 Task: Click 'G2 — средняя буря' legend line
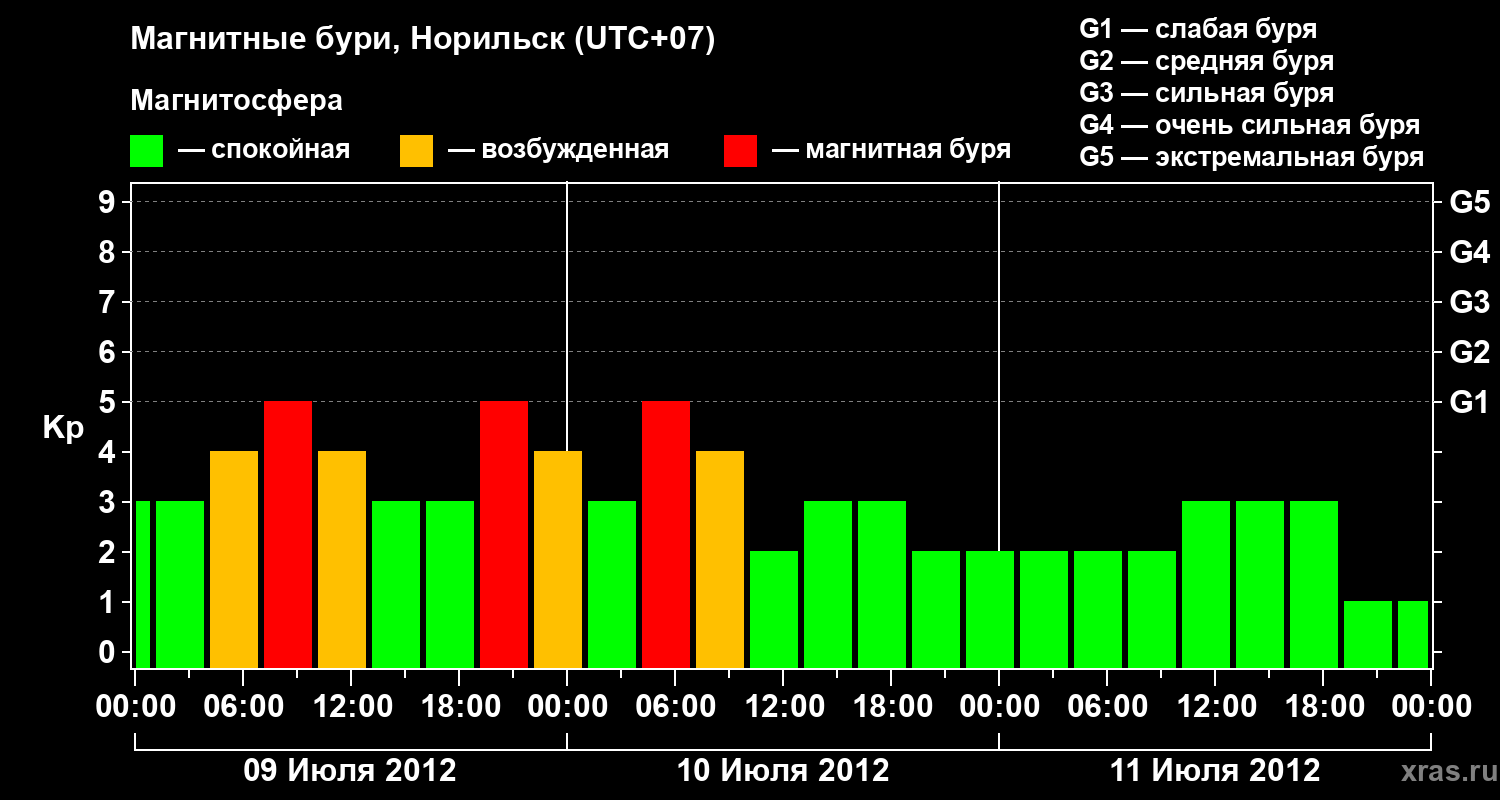[1207, 61]
